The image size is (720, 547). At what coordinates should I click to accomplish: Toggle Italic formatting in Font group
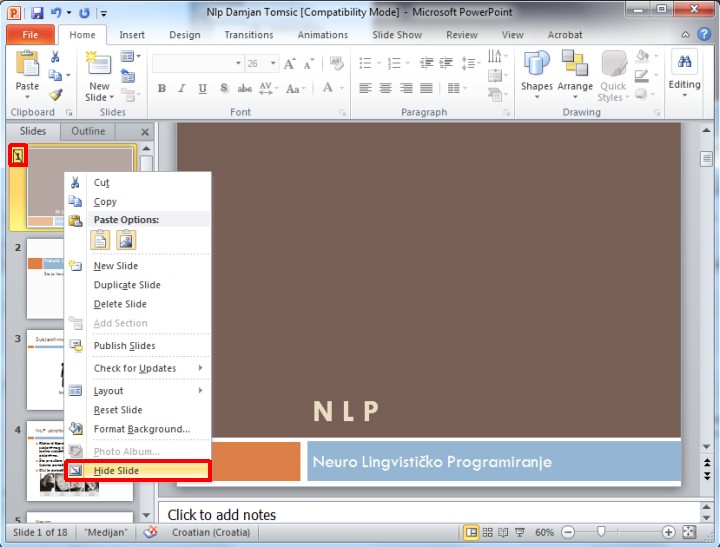click(182, 89)
